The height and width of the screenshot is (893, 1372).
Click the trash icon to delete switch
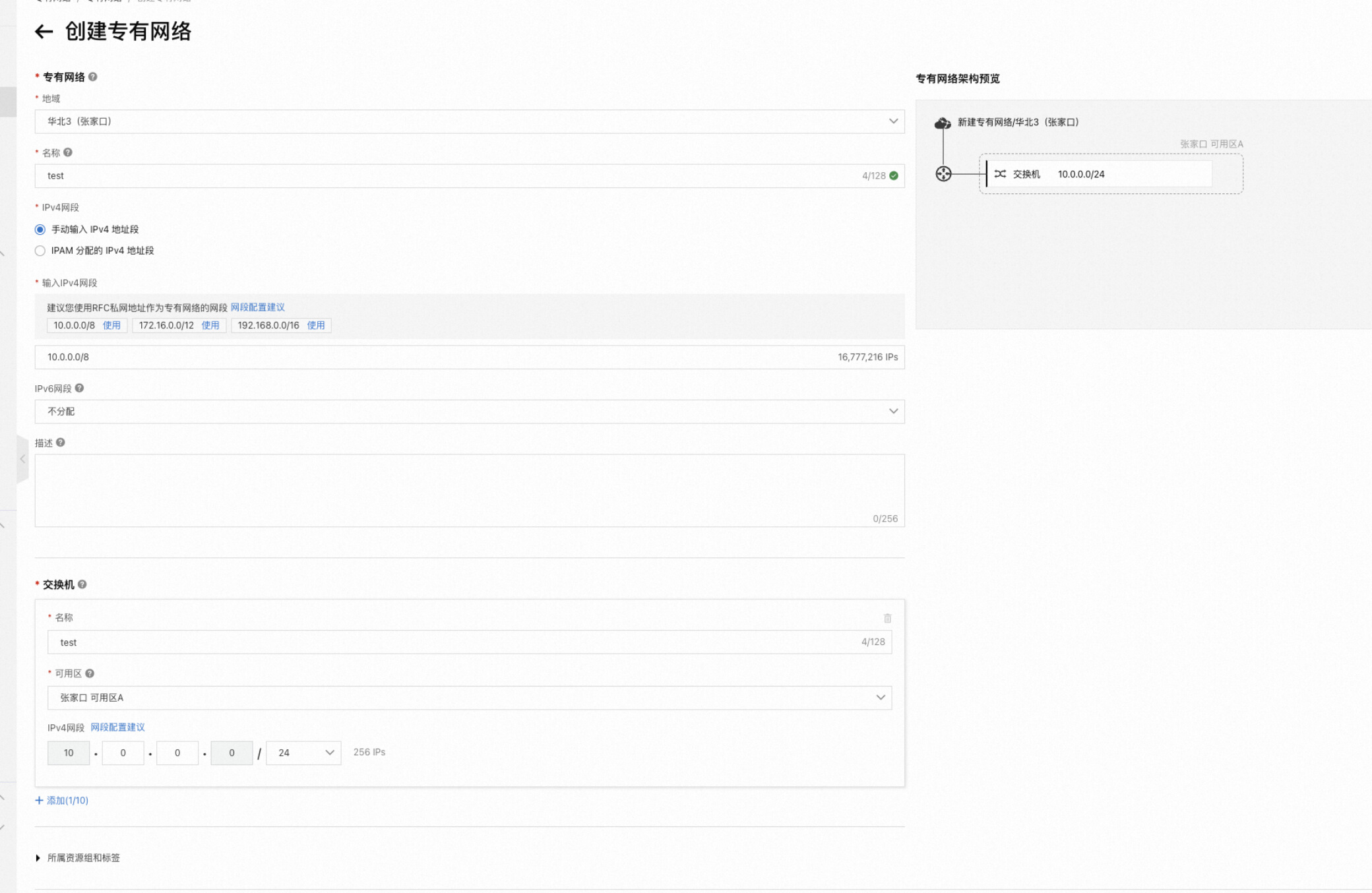tap(887, 618)
